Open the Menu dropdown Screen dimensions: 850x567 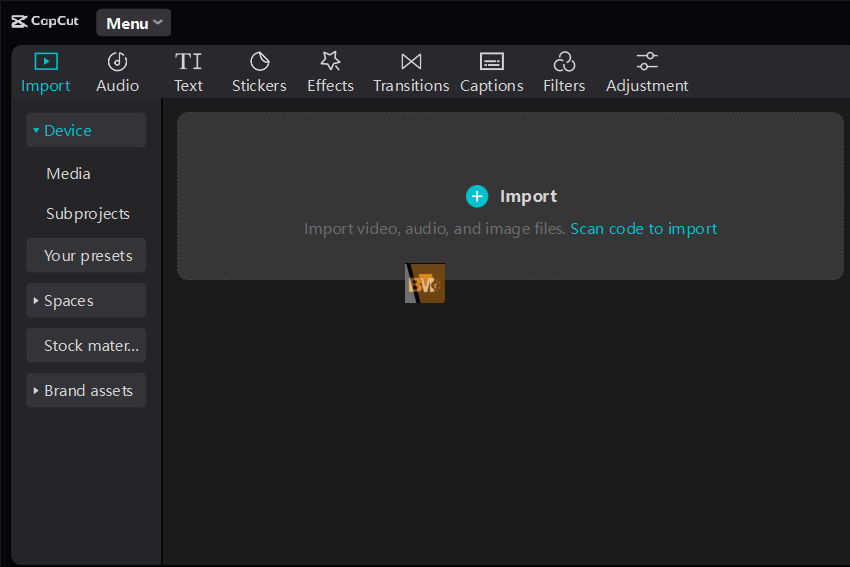133,23
